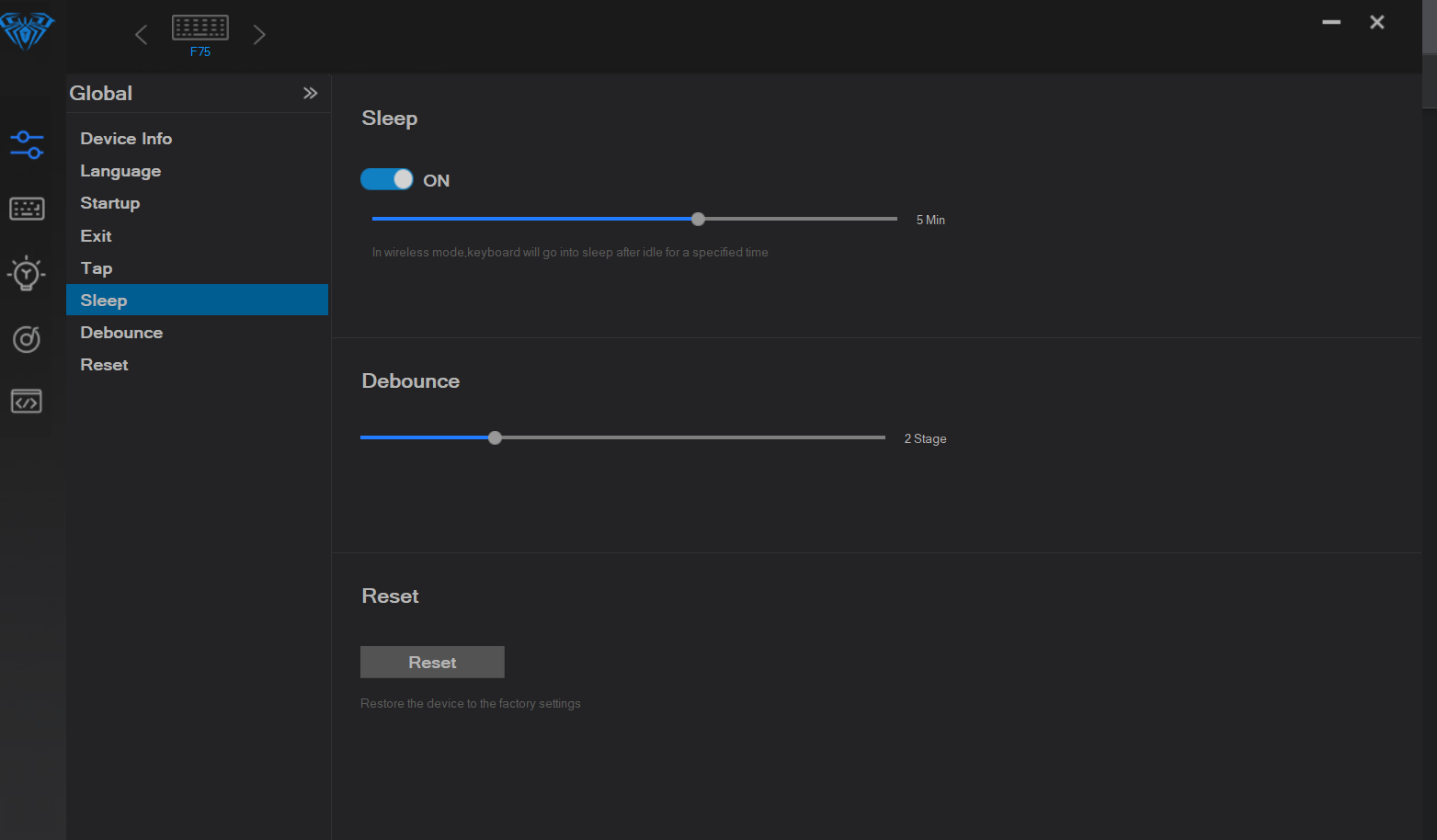Click the wireless mode sleep description text
The height and width of the screenshot is (840, 1437).
[x=570, y=253]
